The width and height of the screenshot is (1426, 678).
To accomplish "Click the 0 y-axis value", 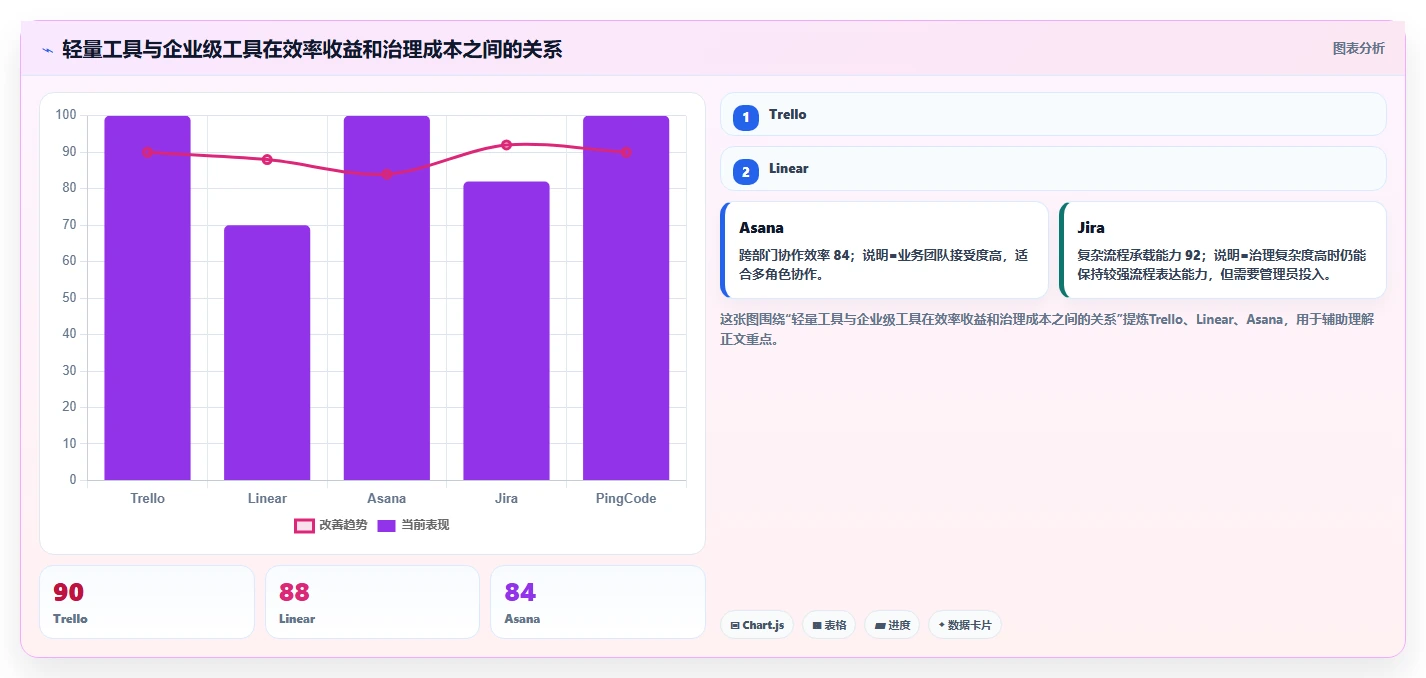I will (73, 479).
